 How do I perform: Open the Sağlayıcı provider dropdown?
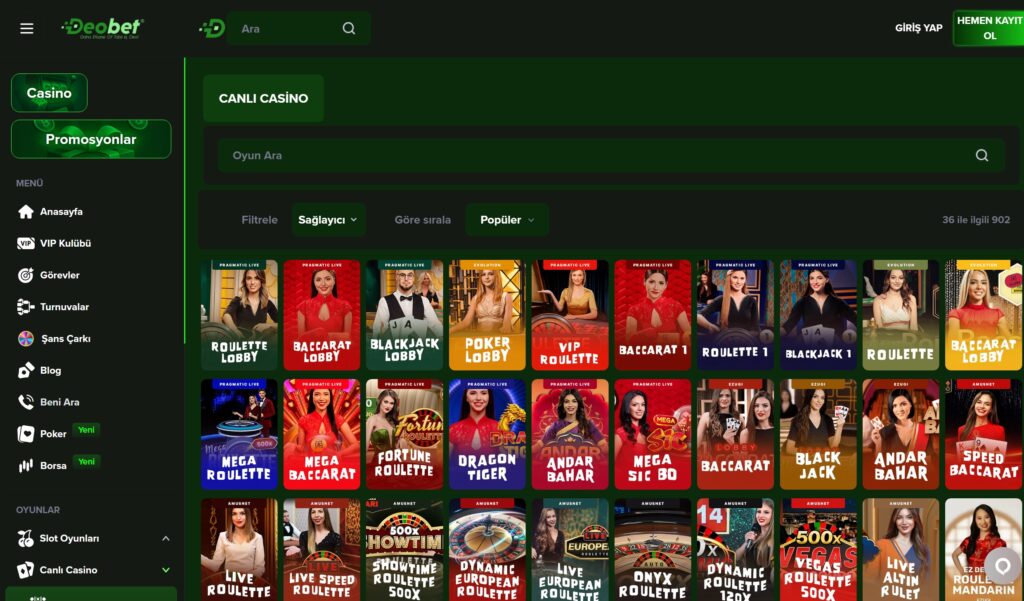pos(329,219)
